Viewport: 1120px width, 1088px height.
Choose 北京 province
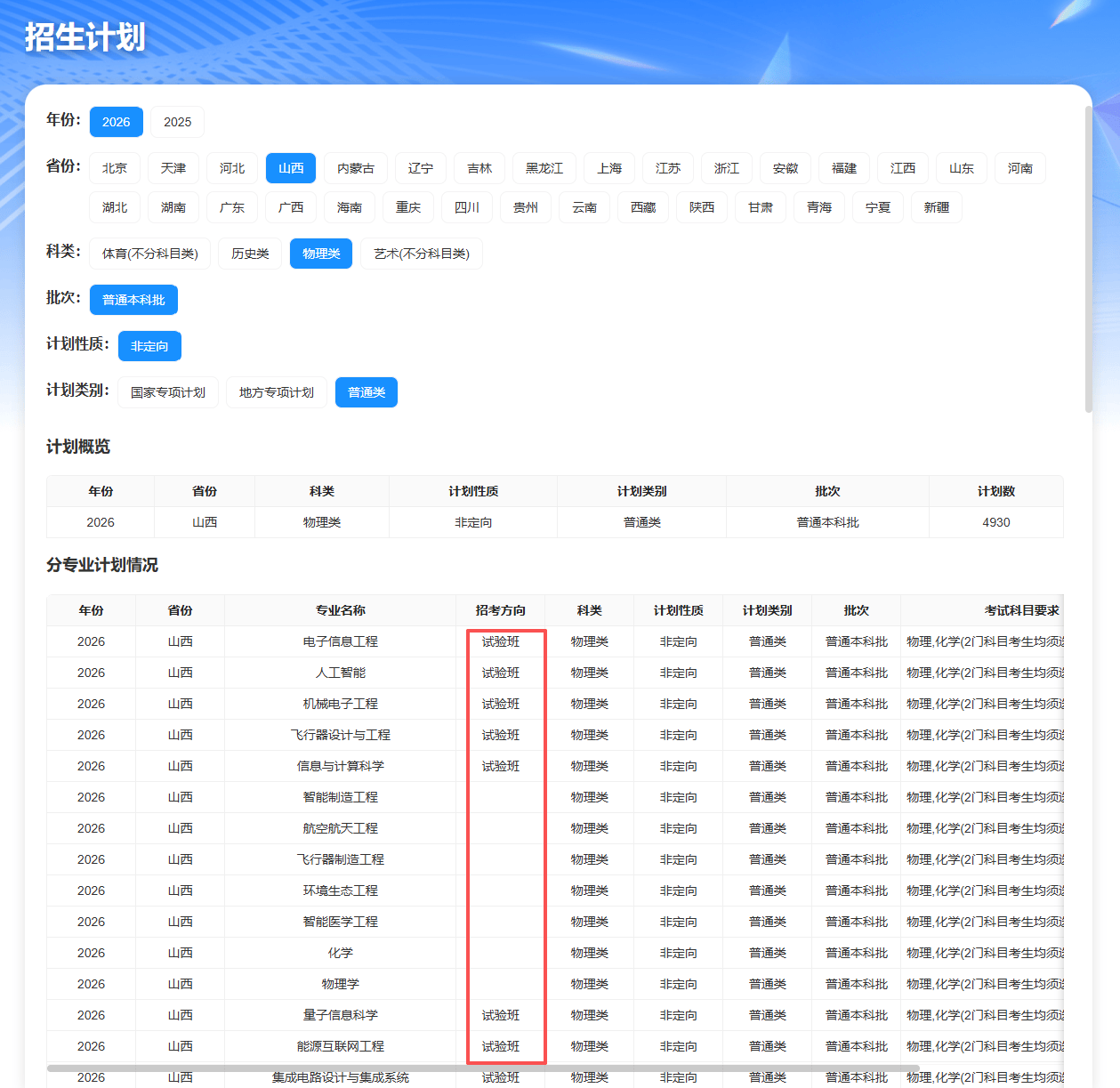point(115,168)
